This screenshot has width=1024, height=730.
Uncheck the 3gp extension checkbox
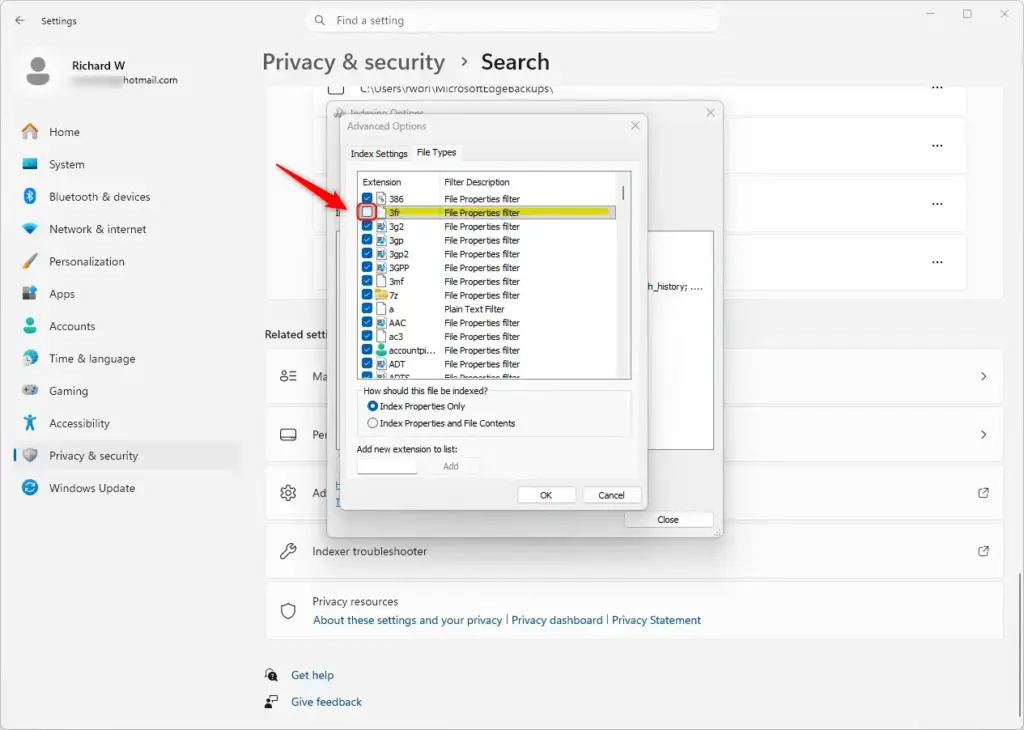click(x=367, y=240)
